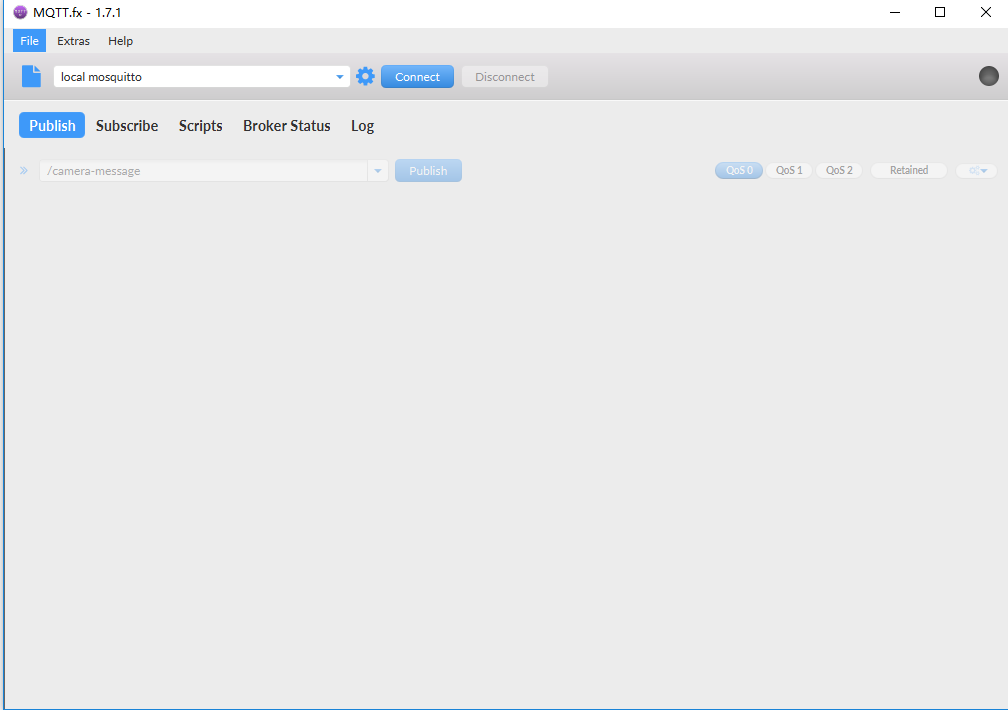Open the Extras menu

click(73, 41)
